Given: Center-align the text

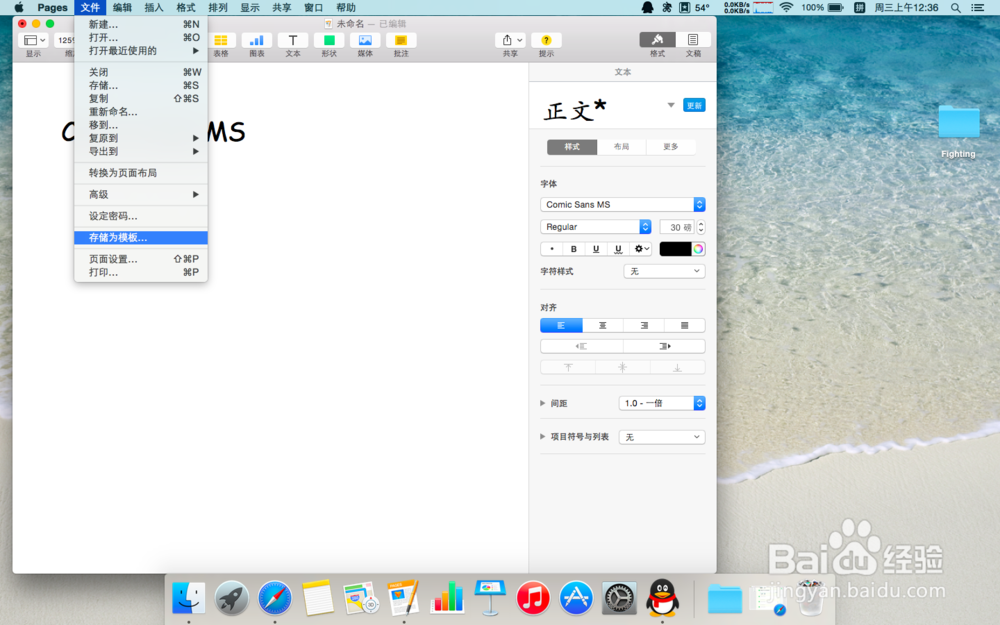Looking at the screenshot, I should click(x=603, y=325).
